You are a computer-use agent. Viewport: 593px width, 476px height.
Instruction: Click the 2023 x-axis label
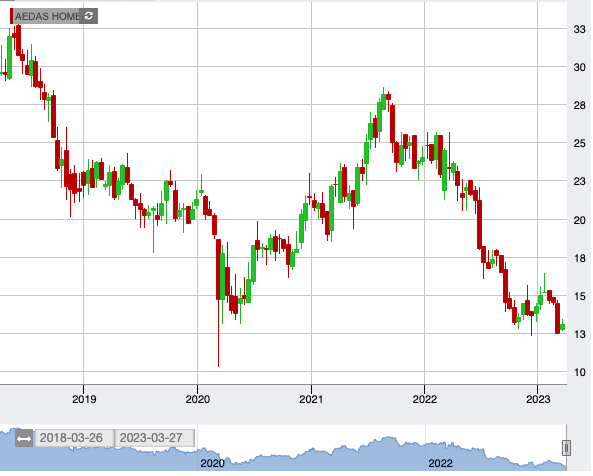click(538, 399)
